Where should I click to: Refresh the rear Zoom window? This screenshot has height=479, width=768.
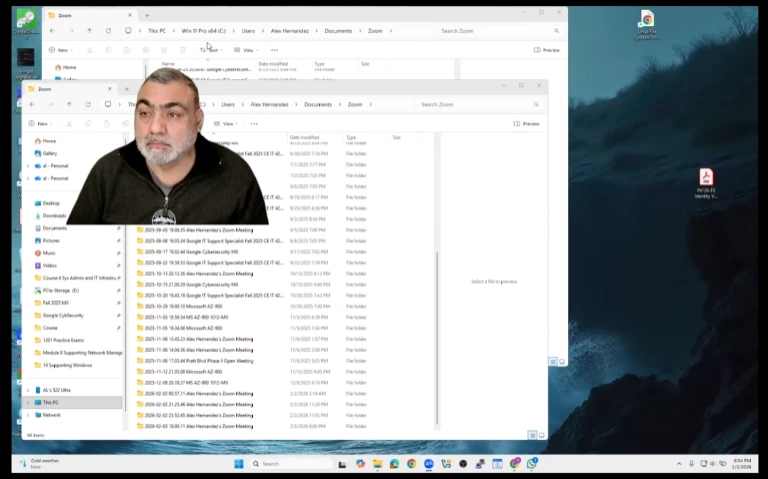108,31
